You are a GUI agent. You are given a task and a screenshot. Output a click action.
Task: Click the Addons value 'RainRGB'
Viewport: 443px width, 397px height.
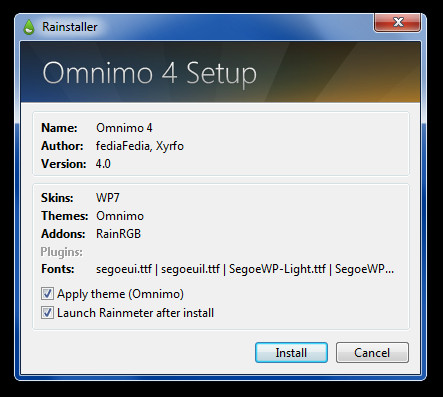tap(118, 234)
